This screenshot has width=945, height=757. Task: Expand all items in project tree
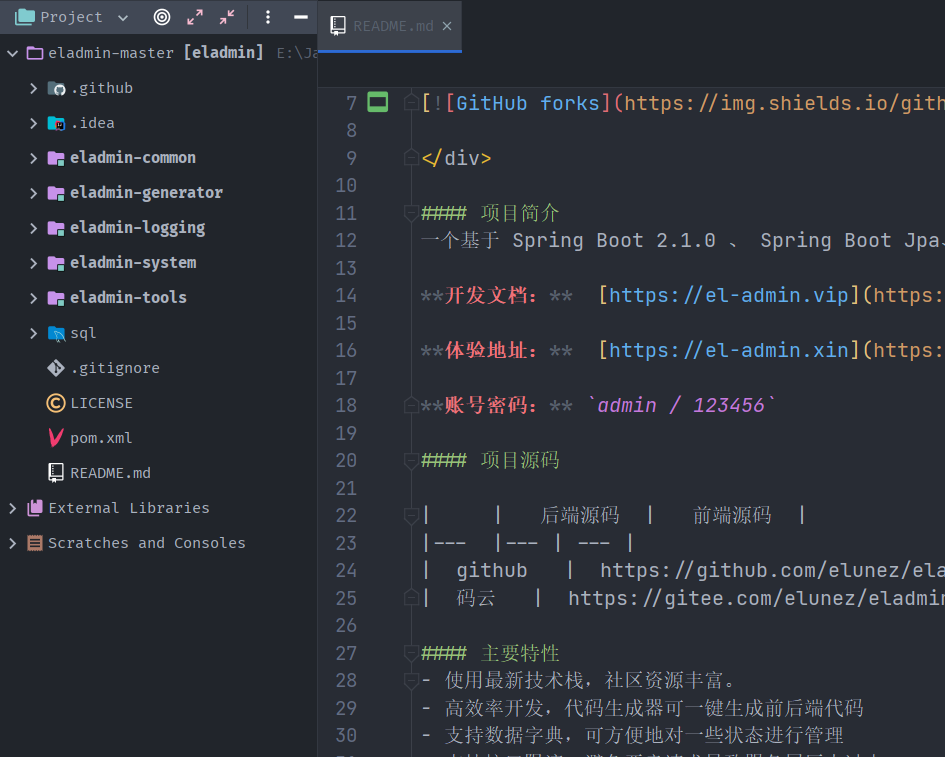click(x=195, y=17)
